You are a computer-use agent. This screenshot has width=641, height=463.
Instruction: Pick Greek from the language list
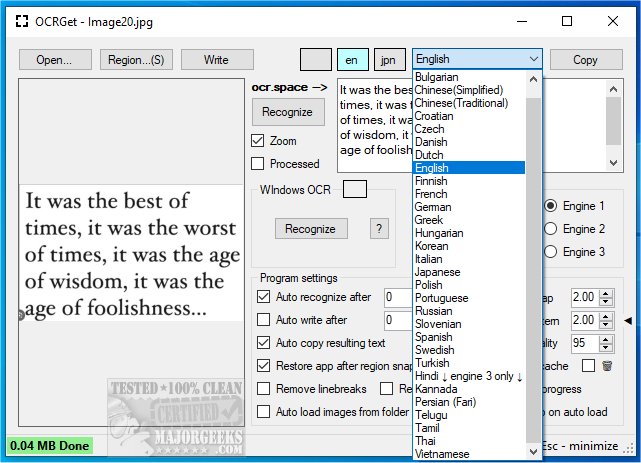(x=469, y=220)
